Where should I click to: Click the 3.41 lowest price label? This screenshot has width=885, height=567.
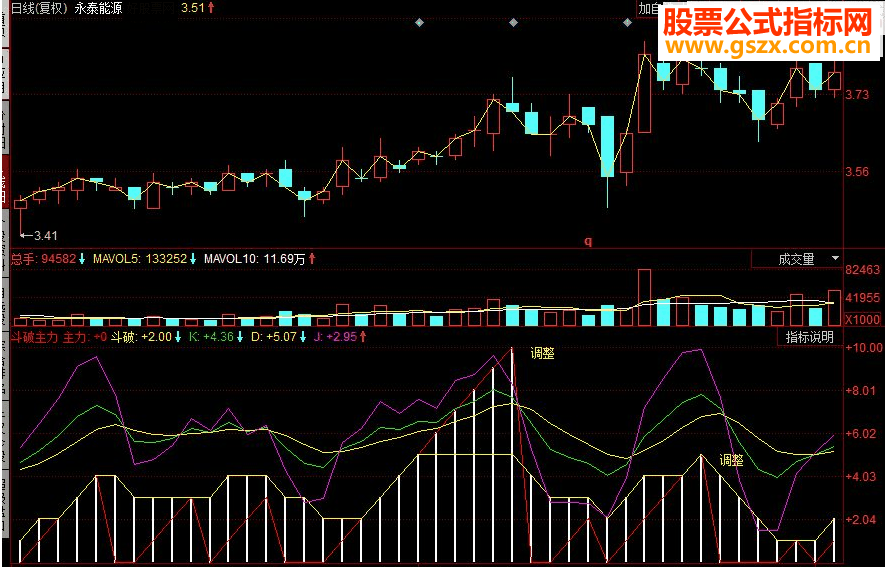coord(45,235)
